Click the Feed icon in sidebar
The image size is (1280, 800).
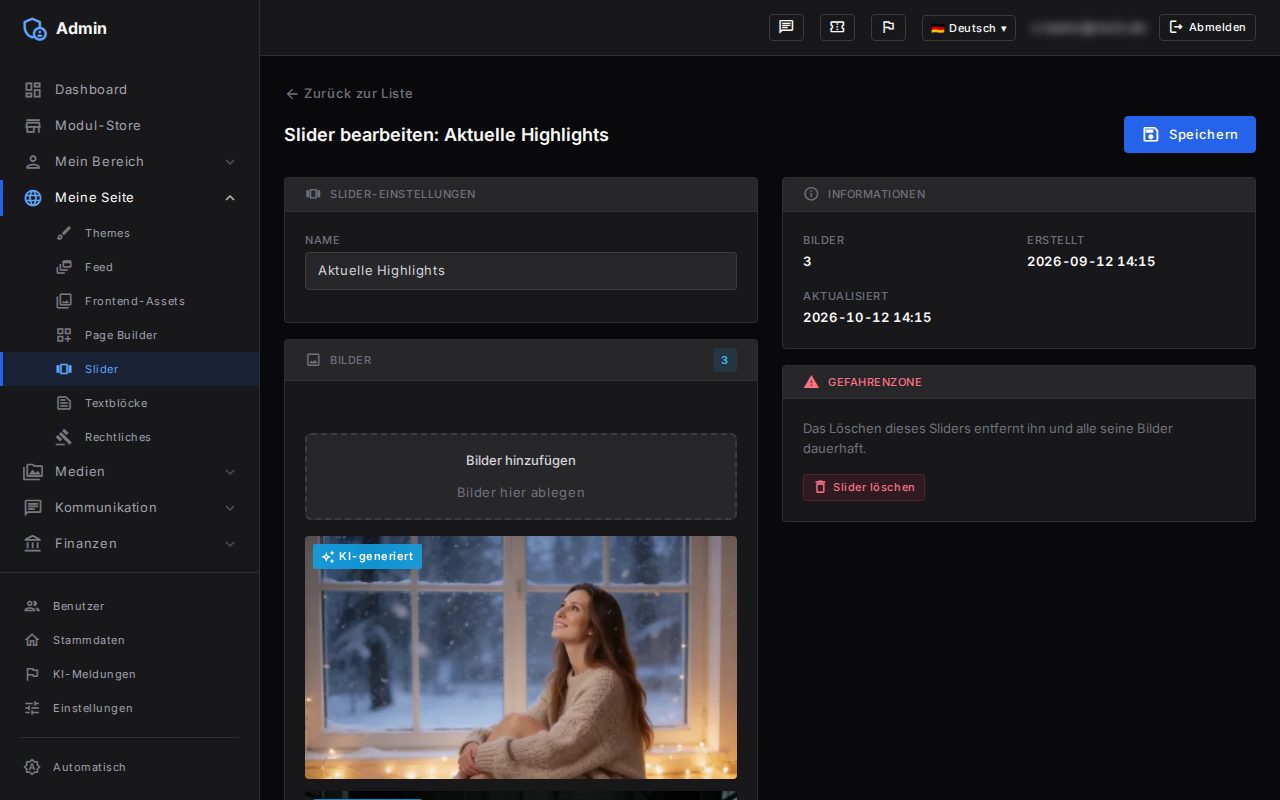pos(64,267)
